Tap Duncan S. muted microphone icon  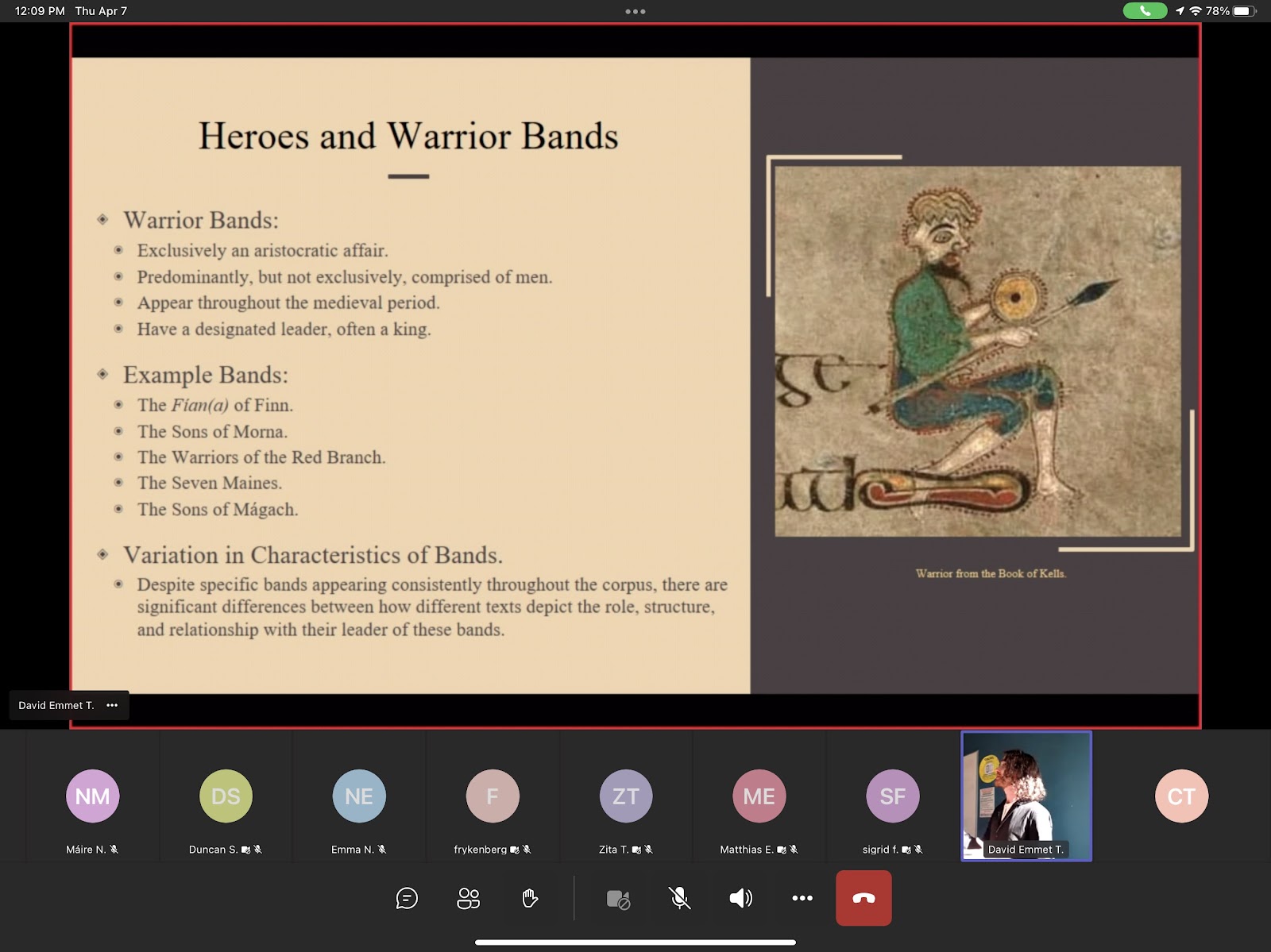[x=258, y=850]
